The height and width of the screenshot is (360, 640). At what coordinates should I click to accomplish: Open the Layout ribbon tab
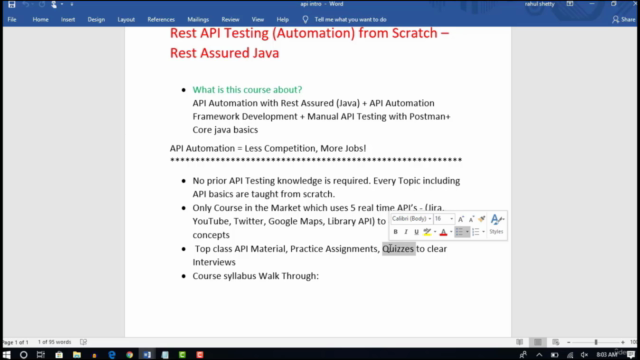tap(126, 20)
